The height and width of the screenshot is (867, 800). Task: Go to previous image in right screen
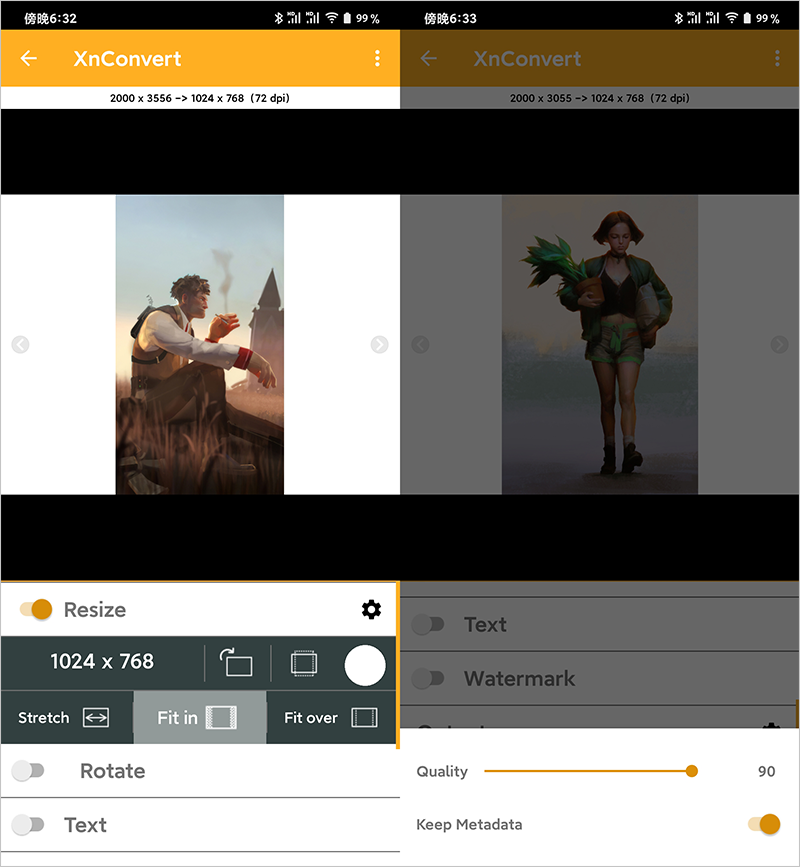(x=420, y=344)
